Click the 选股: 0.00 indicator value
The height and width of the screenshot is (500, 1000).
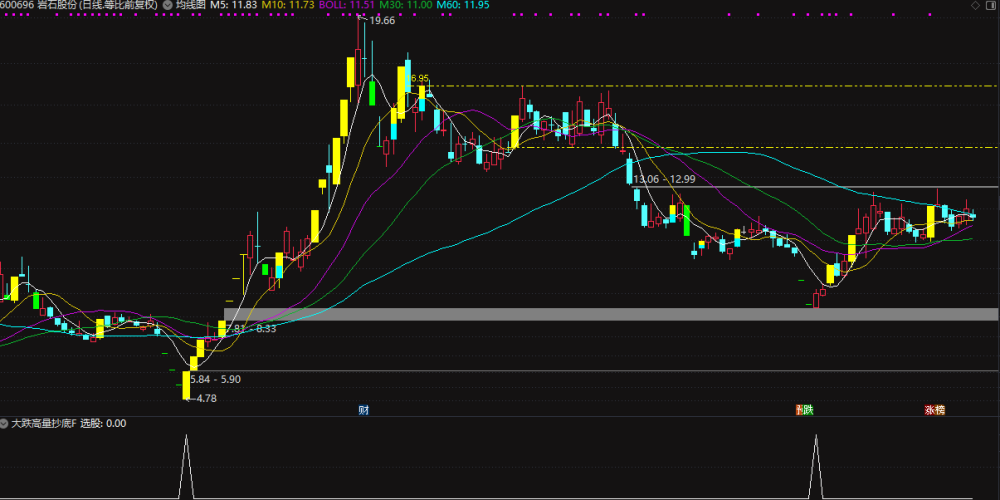pos(103,423)
